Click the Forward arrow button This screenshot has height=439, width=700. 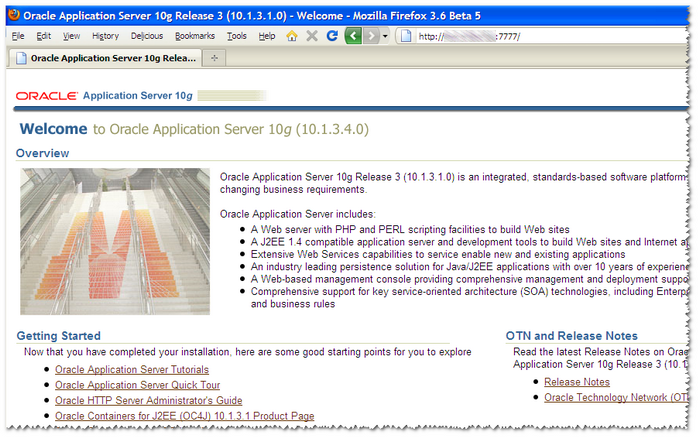point(371,36)
